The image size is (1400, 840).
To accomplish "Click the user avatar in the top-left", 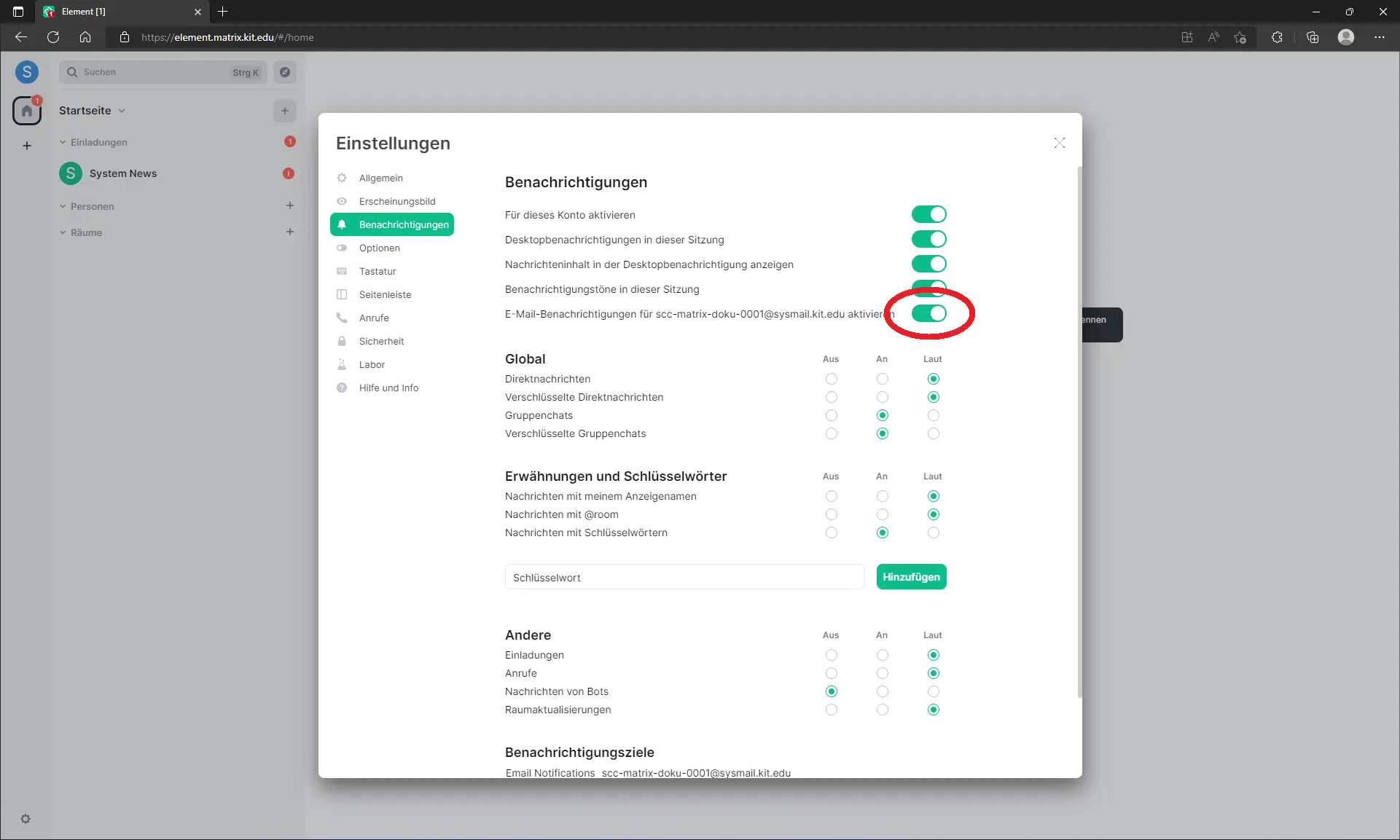I will tap(27, 72).
